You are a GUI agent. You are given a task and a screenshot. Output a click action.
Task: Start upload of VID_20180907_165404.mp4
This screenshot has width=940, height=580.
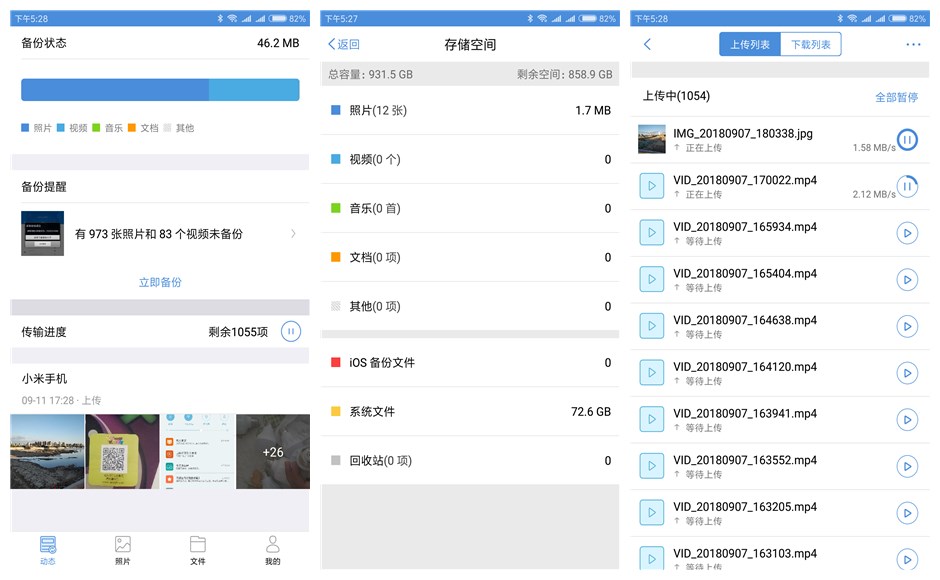tap(907, 280)
